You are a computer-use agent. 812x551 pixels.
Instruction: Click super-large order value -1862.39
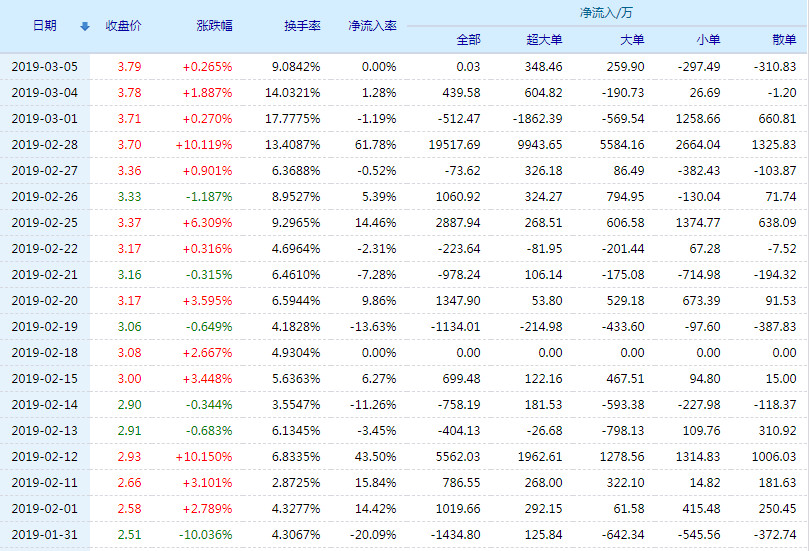pos(538,119)
